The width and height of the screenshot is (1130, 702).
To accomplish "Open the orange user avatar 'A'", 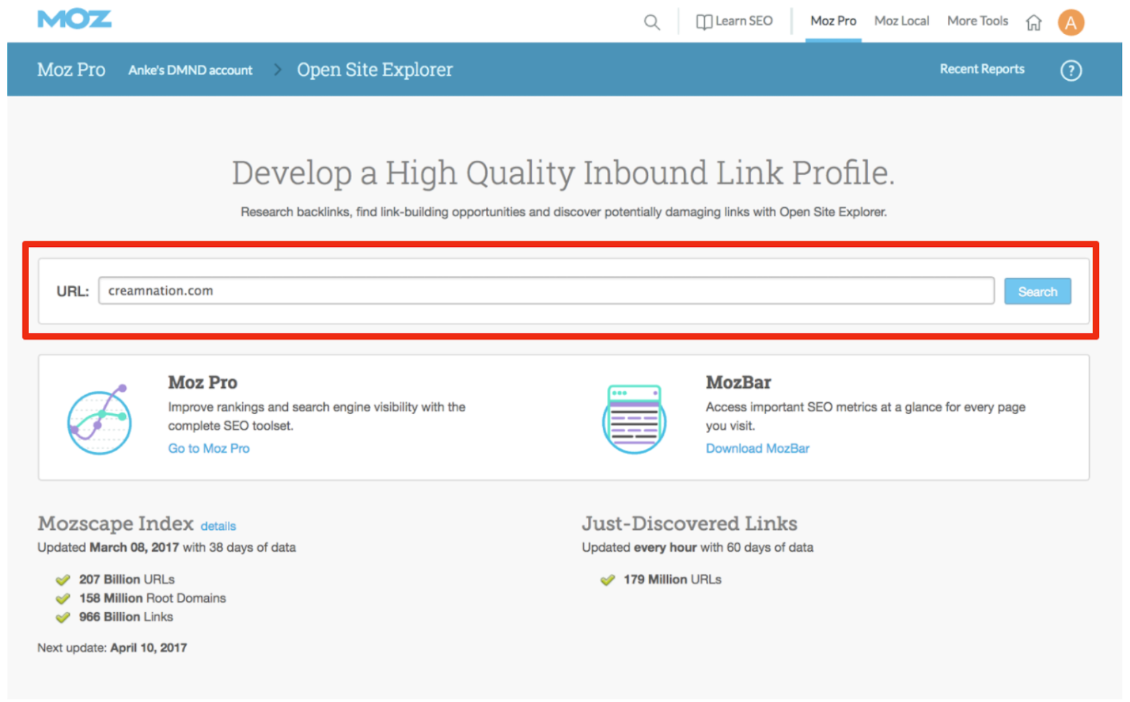I will click(x=1071, y=22).
